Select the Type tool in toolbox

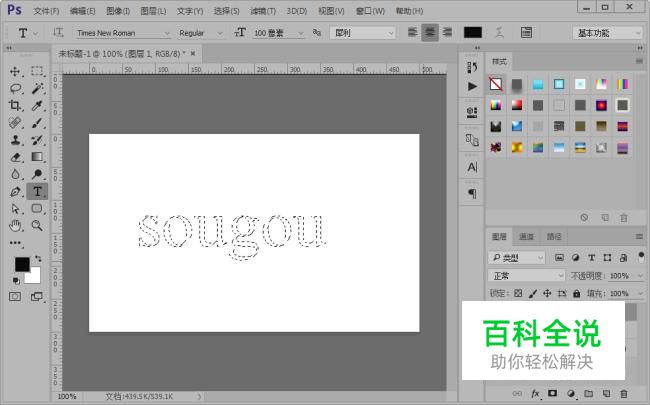point(37,192)
